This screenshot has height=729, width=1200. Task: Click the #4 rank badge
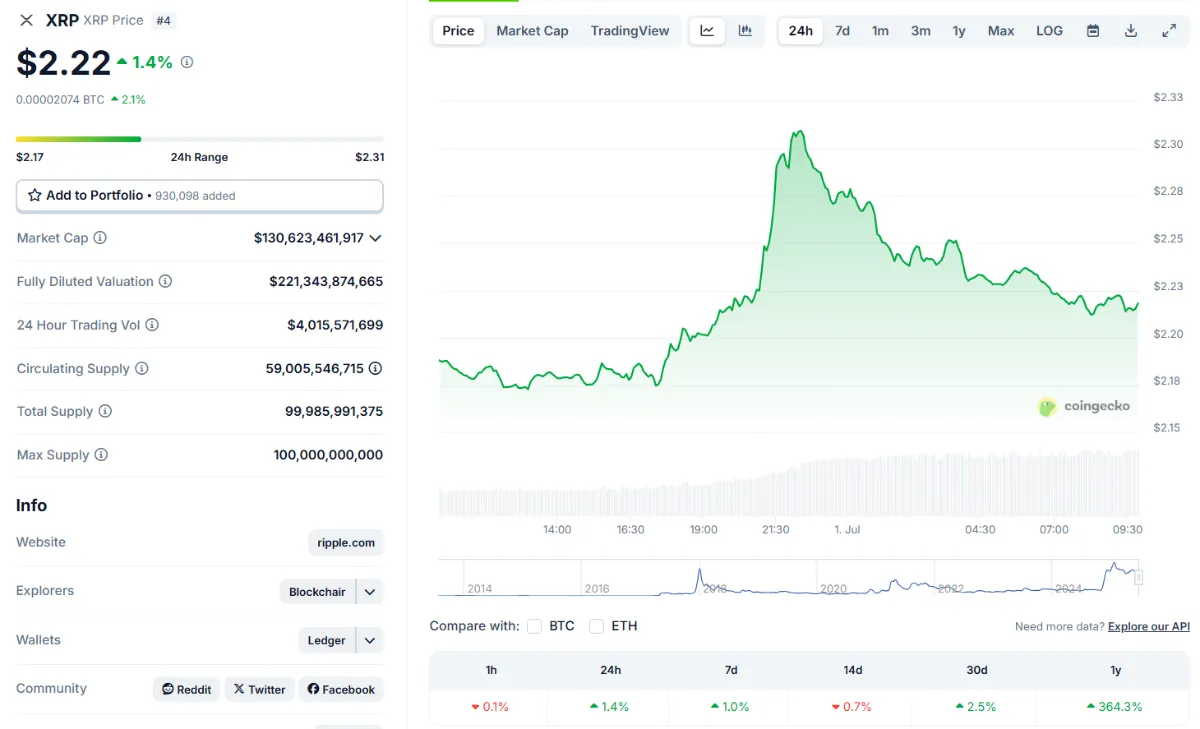[x=163, y=20]
